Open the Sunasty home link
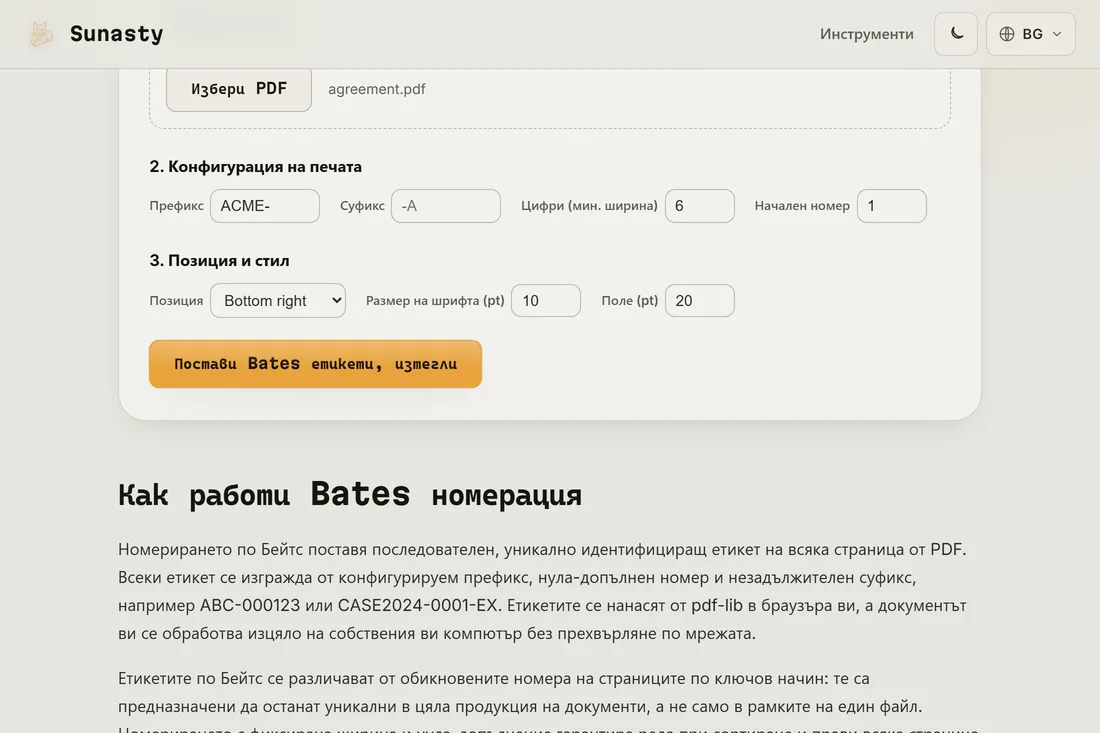Viewport: 1100px width, 733px height. tap(96, 34)
